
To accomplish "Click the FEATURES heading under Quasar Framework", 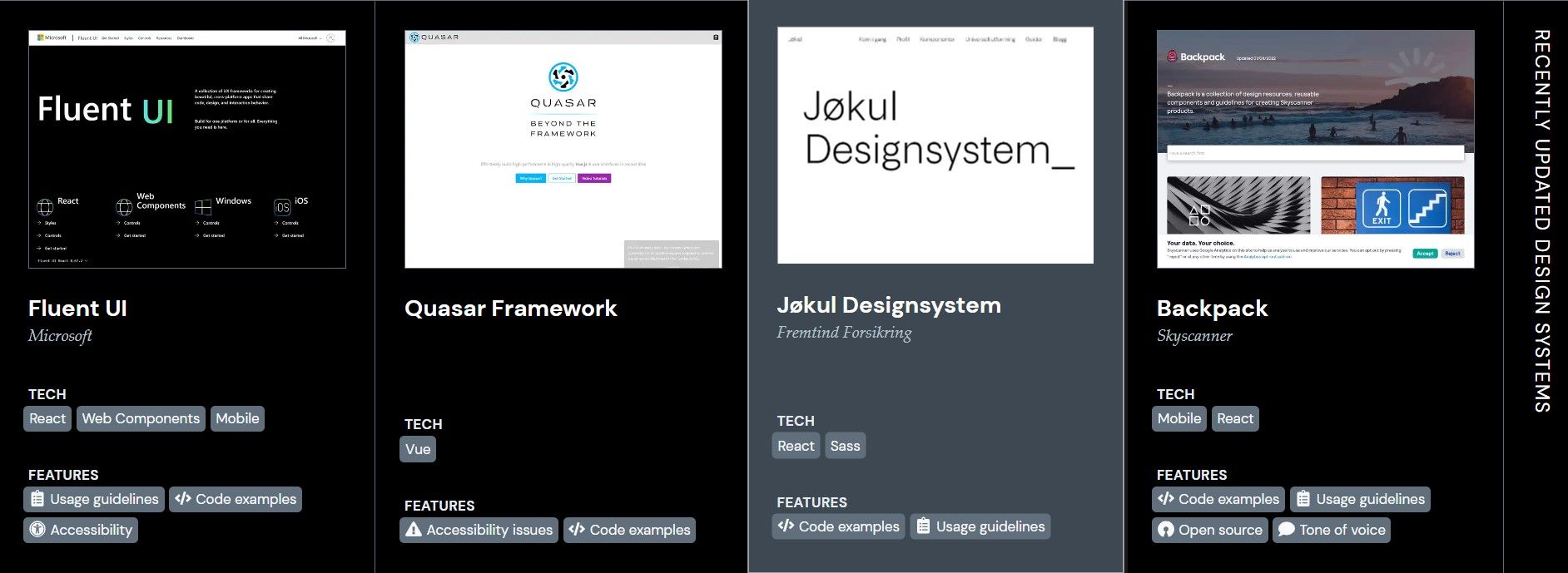I will coord(439,506).
